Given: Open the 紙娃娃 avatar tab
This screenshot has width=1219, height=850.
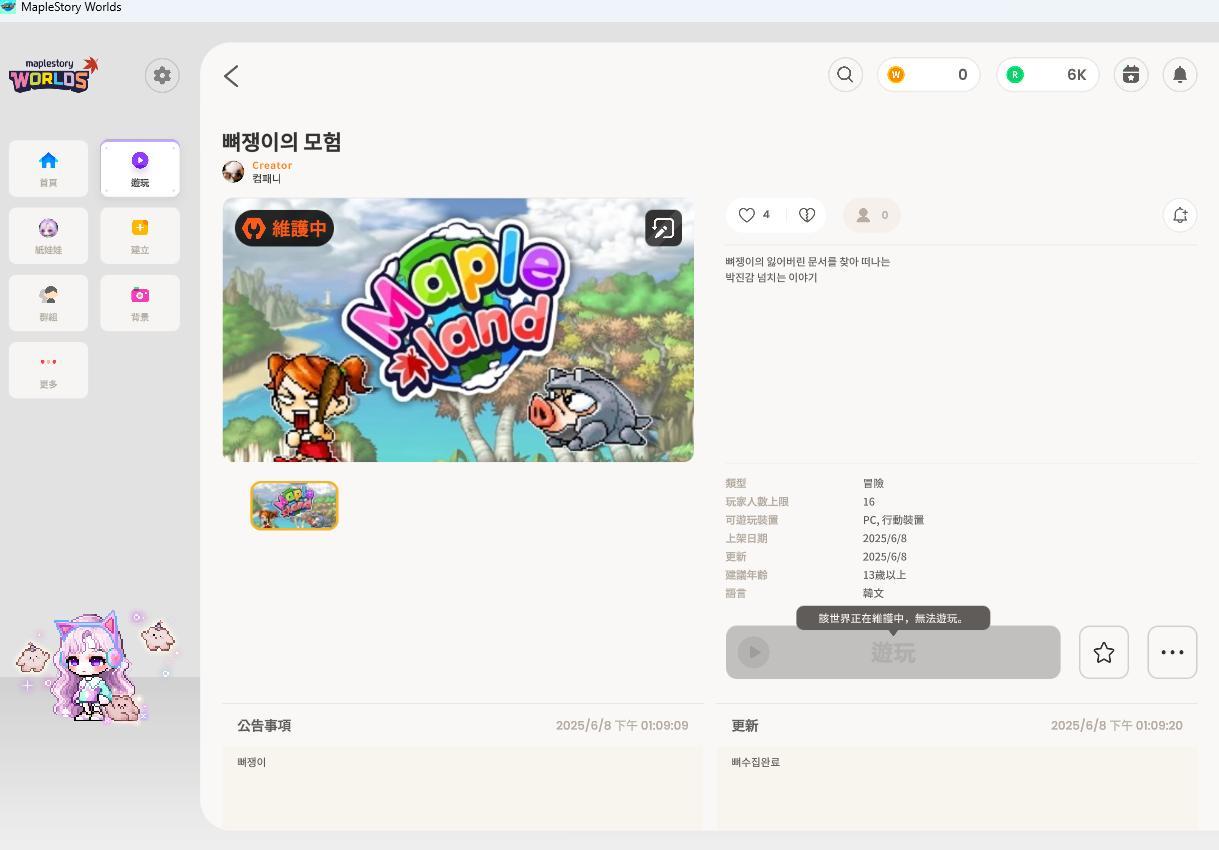Looking at the screenshot, I should point(48,236).
